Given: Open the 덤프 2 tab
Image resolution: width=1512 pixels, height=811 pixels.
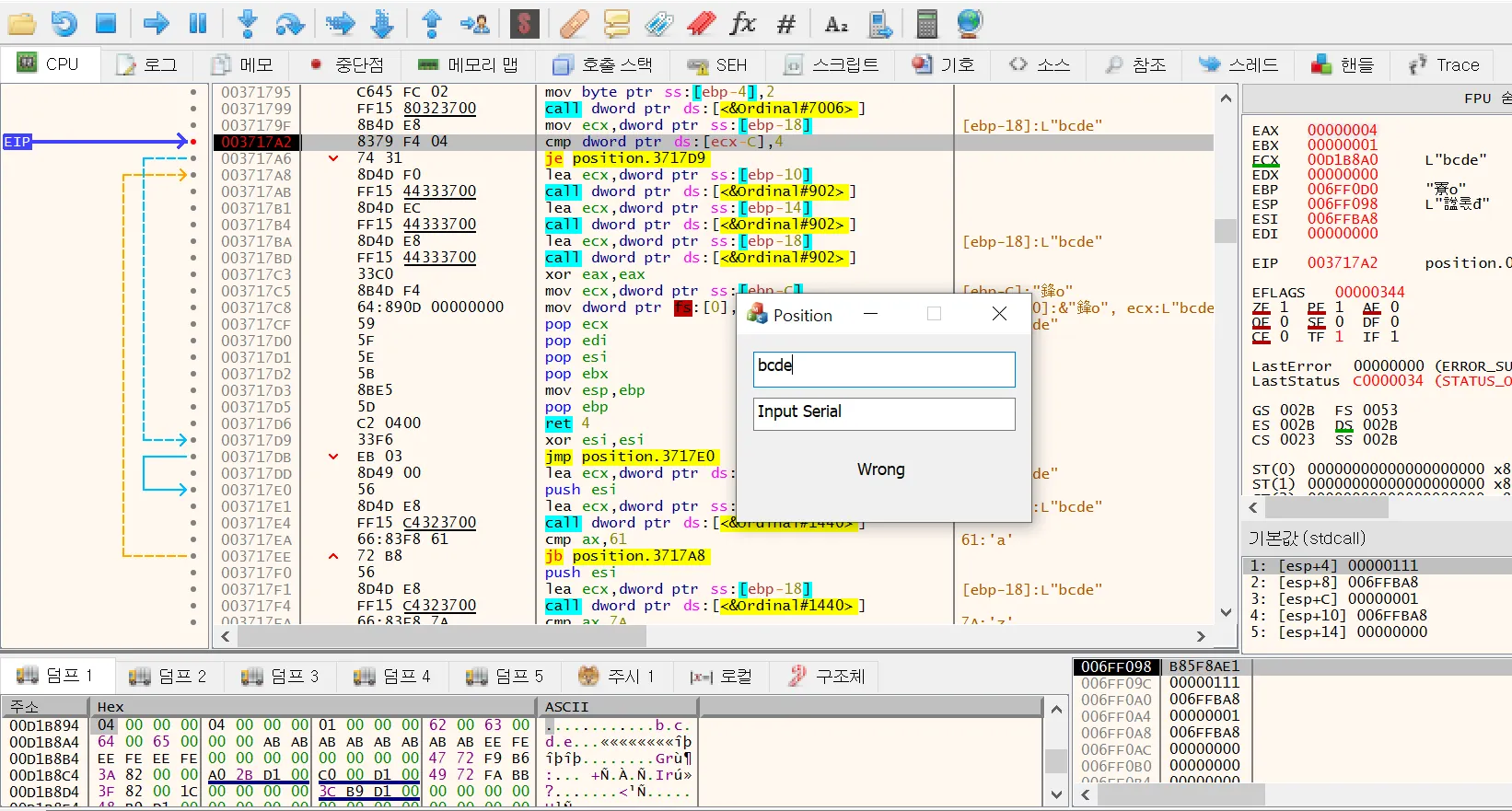Looking at the screenshot, I should (x=169, y=677).
